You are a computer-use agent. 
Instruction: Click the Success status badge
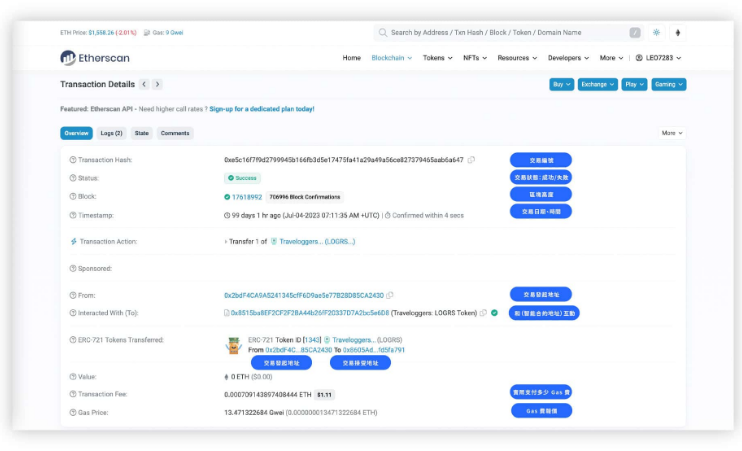[242, 178]
